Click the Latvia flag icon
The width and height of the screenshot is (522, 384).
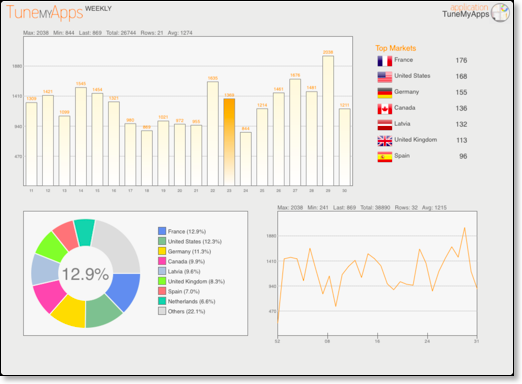coord(385,125)
